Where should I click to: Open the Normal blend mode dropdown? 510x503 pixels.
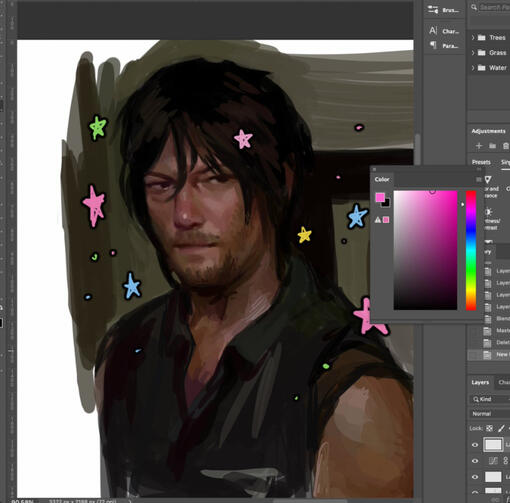tap(490, 414)
